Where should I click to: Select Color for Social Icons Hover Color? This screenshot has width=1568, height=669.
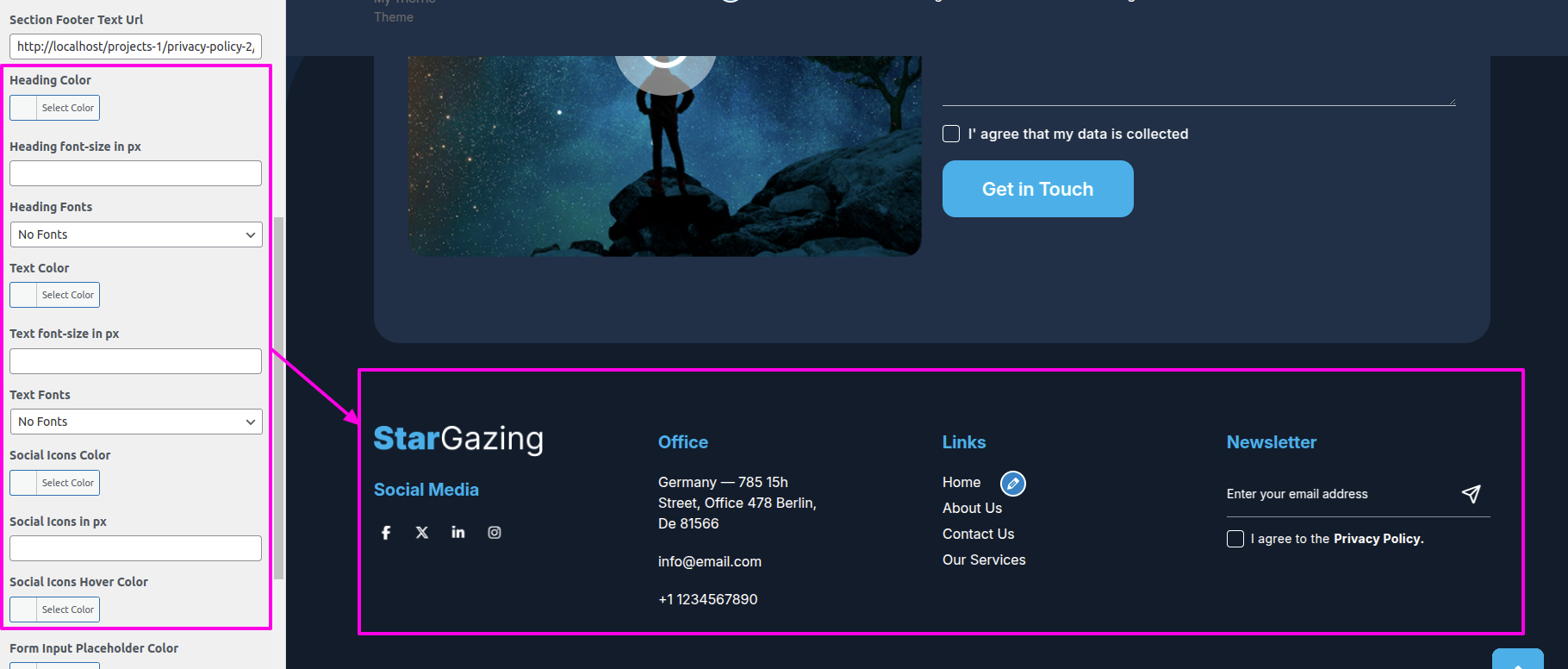click(55, 610)
